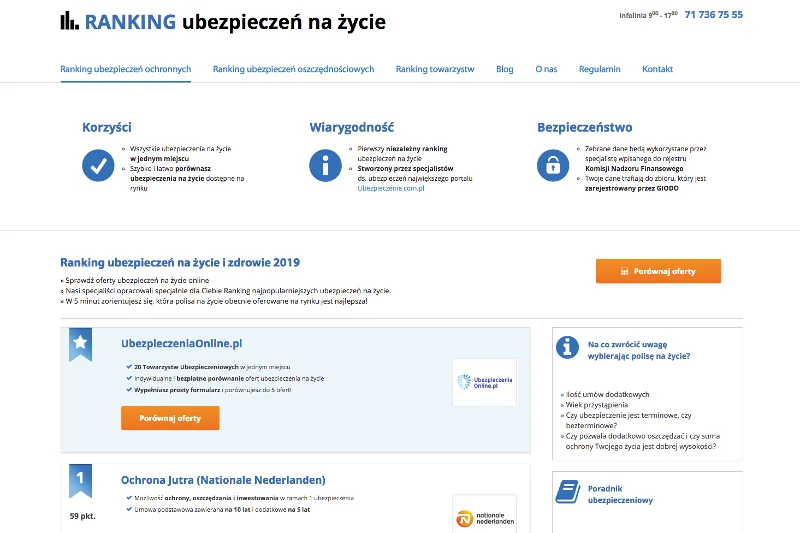
Task: Click the Wiek przystąpienia list item
Action: [597, 404]
